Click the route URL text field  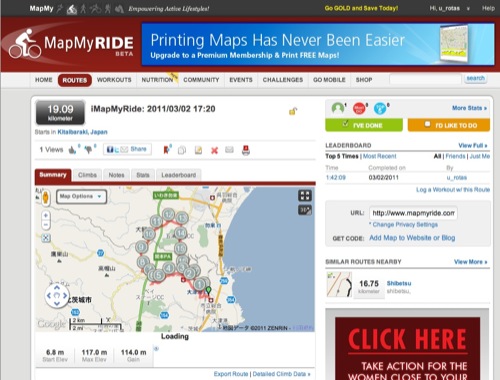tap(413, 213)
